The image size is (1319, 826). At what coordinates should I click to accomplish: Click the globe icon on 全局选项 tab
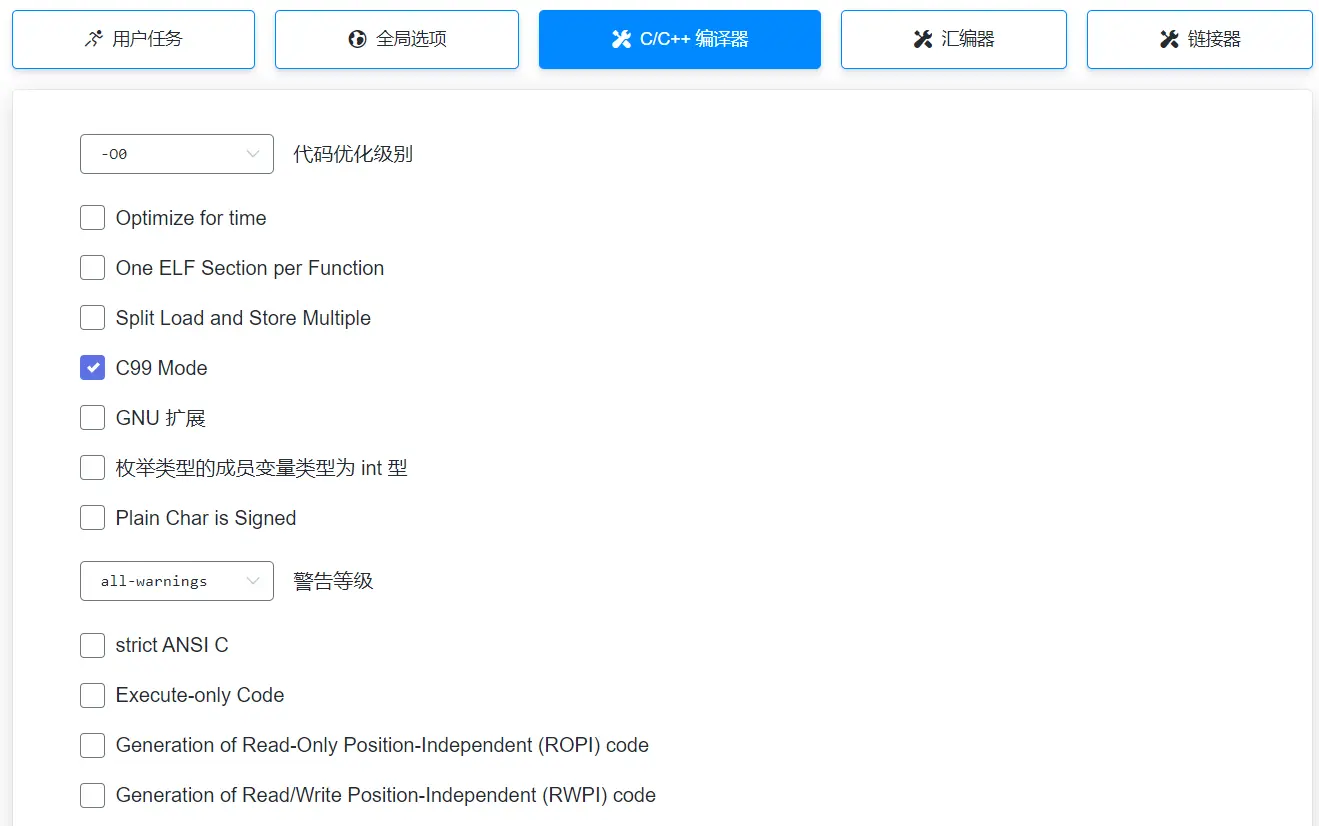tap(357, 38)
